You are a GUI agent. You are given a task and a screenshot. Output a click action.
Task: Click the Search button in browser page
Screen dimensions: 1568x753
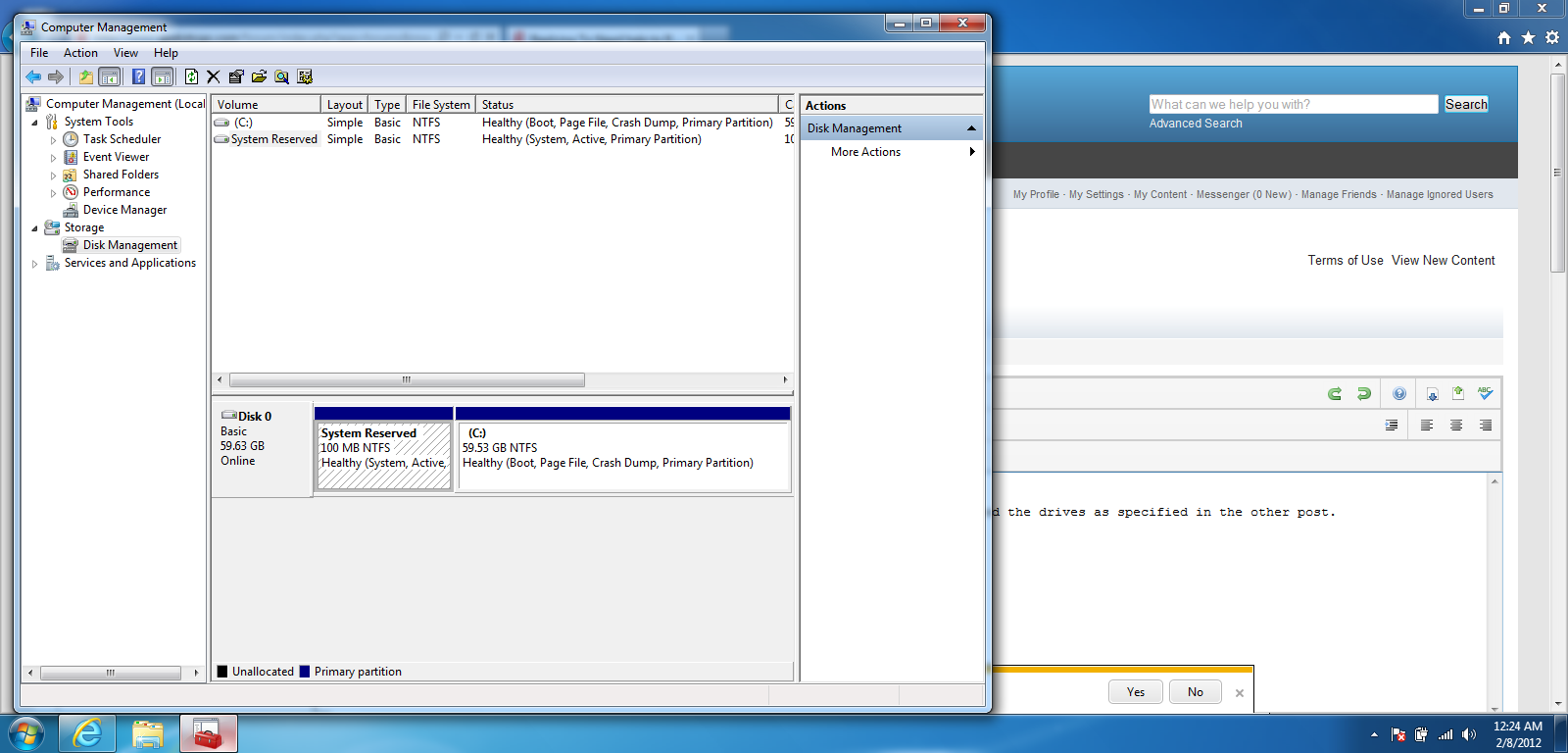[x=1466, y=104]
